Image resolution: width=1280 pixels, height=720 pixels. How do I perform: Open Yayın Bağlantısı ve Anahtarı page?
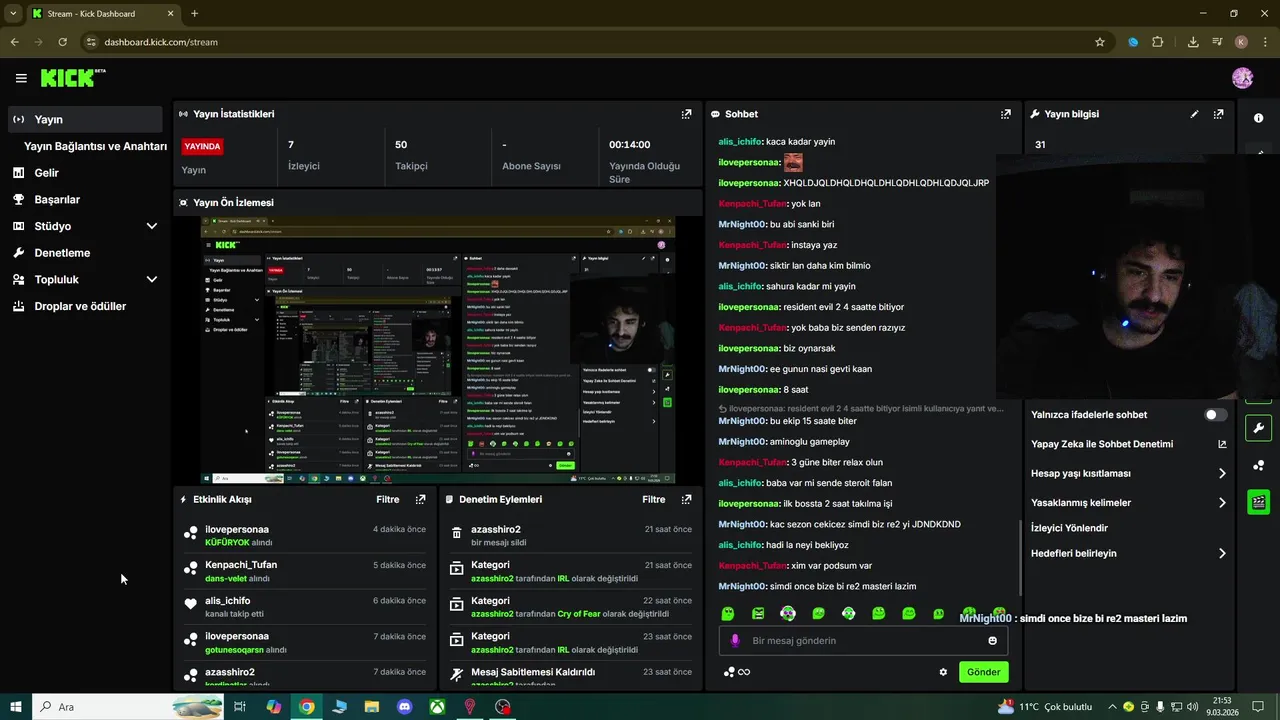(95, 146)
